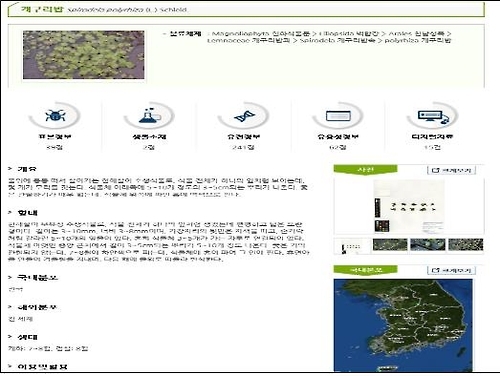The image size is (500, 376).
Task: Click the enlarge button in the domestic distribution panel
Action: click(451, 270)
